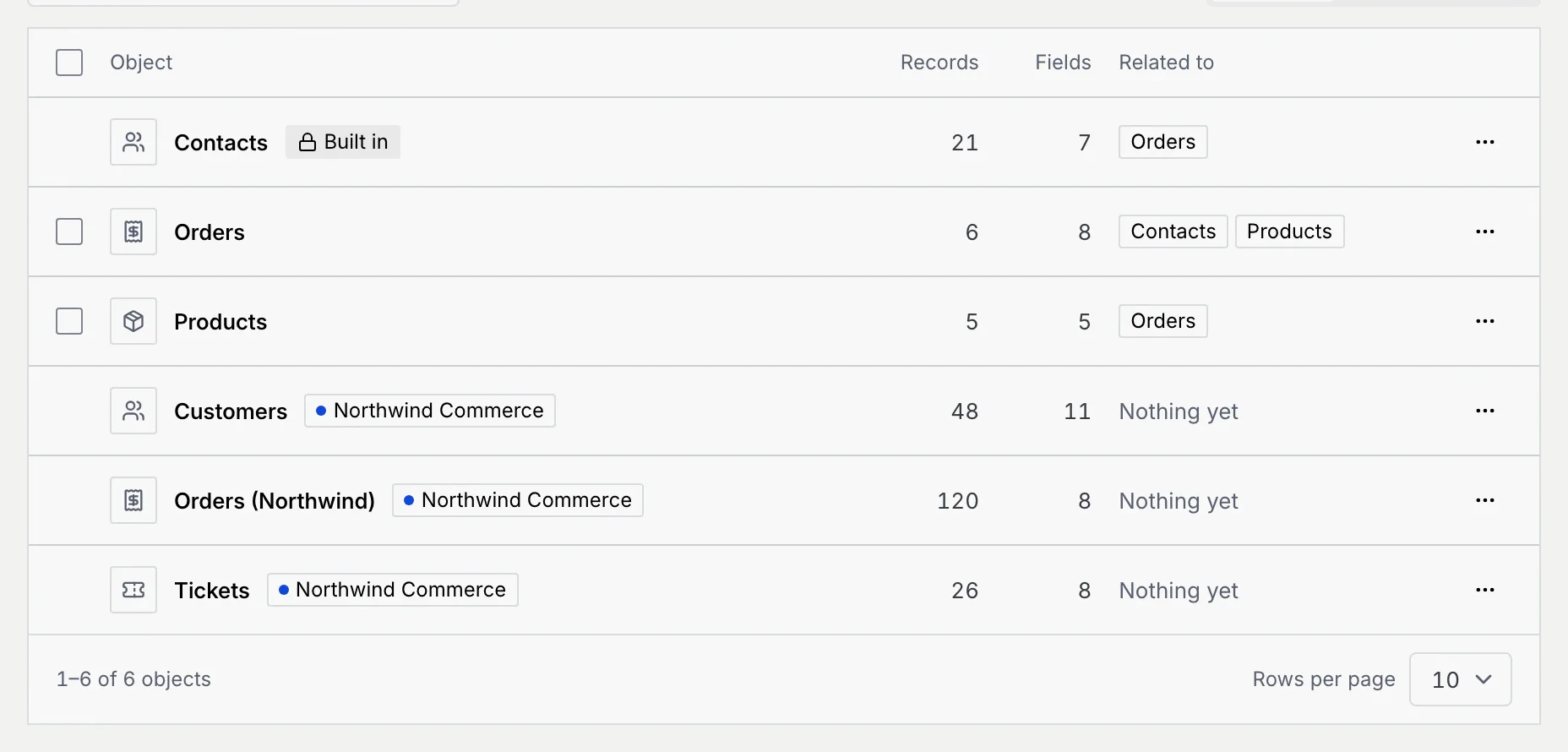Open more options for Orders (Northwind) row
This screenshot has height=752, width=1568.
tap(1485, 500)
